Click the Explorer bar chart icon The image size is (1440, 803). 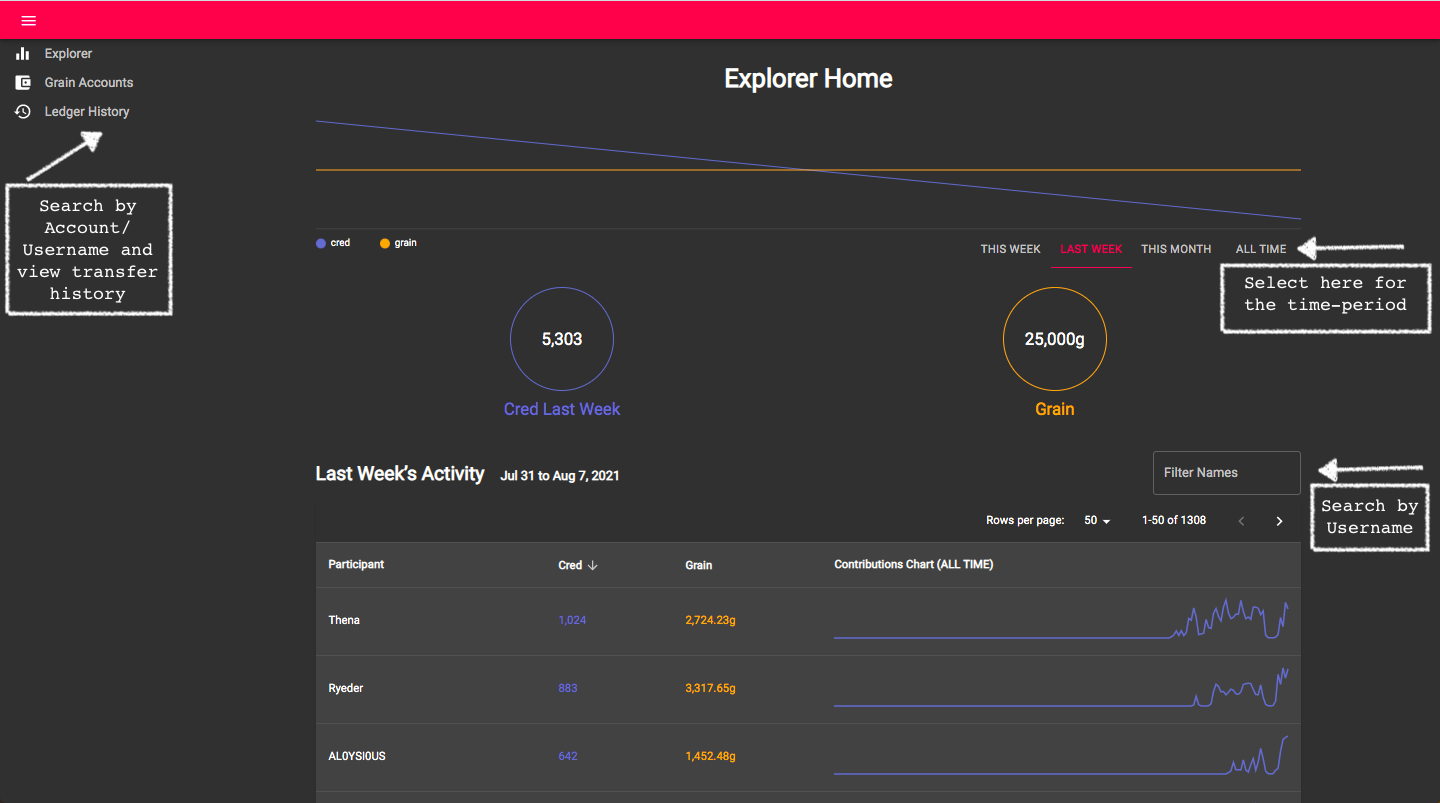[23, 54]
